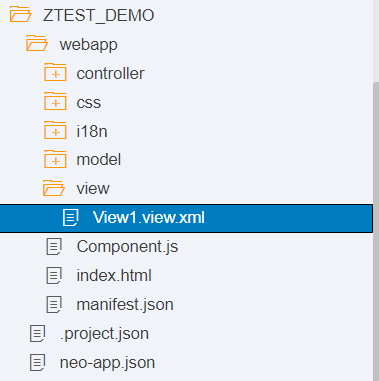This screenshot has height=381, width=379.
Task: Open View1.view.xml by its name
Action: [x=149, y=217]
